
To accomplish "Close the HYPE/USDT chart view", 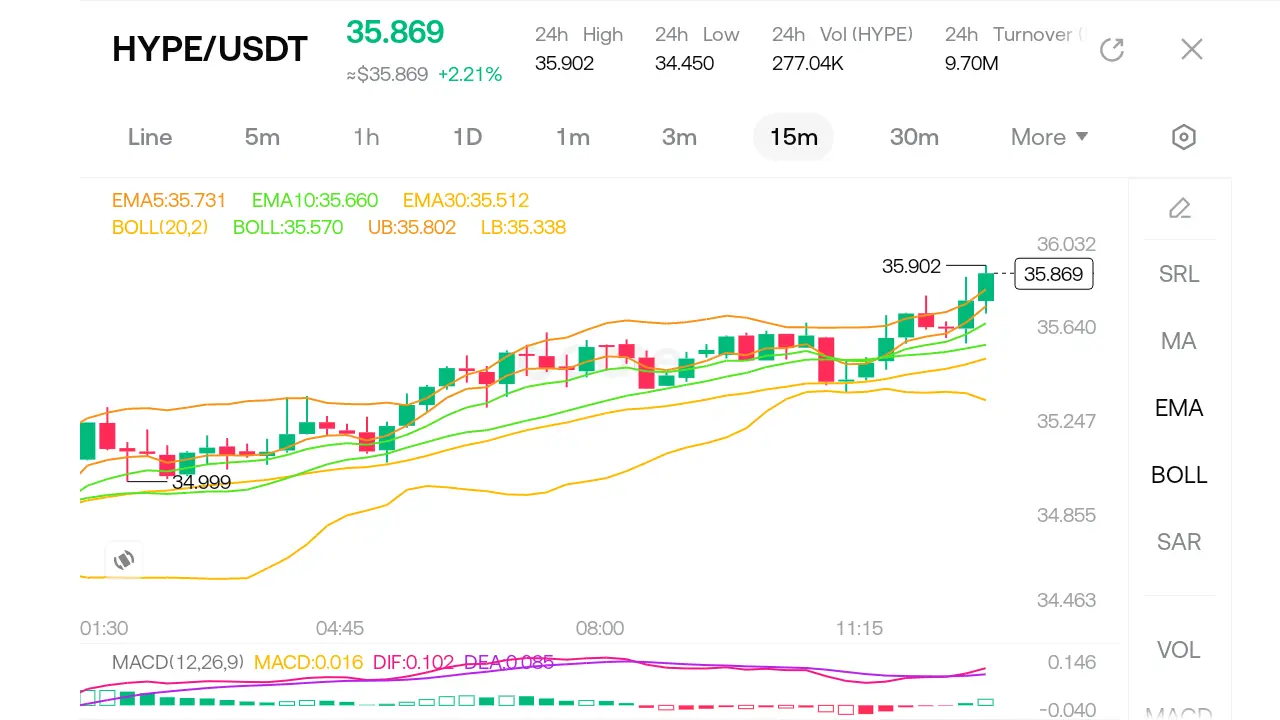I will [x=1191, y=49].
